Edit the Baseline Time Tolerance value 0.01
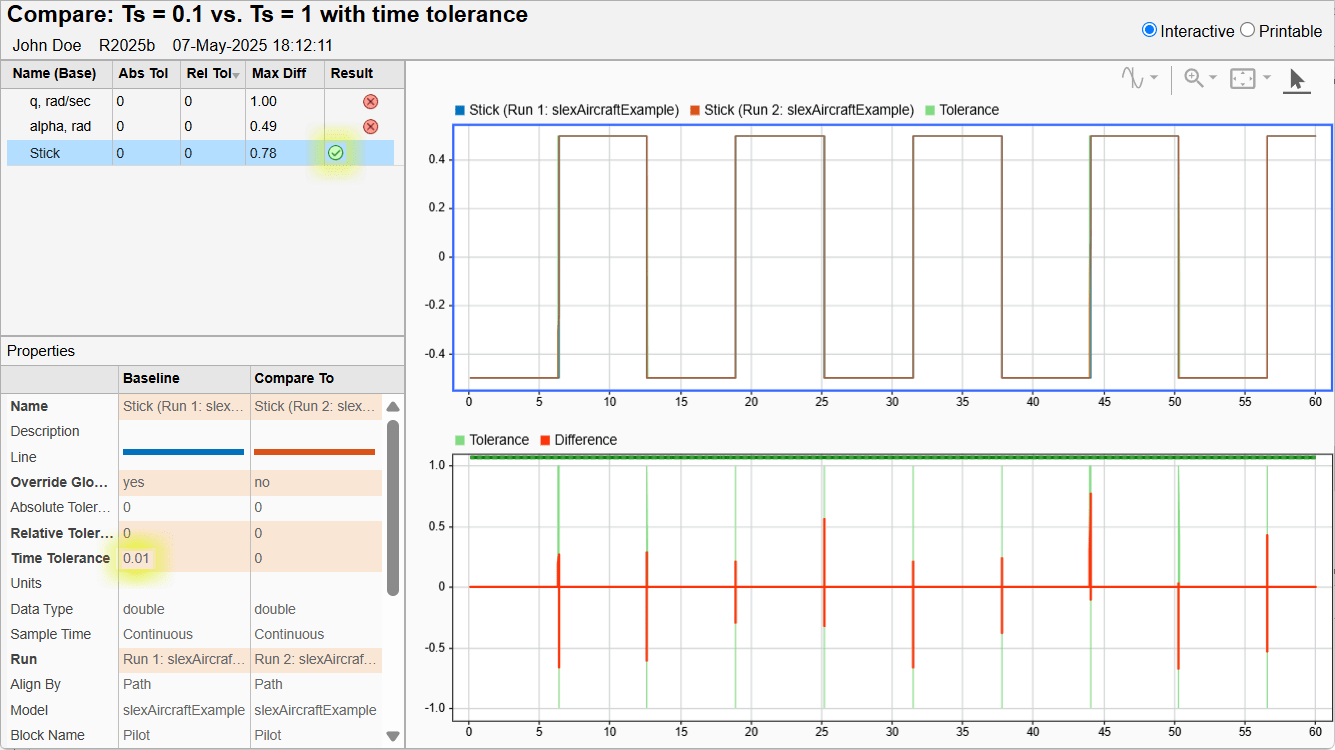1335x750 pixels. (136, 558)
